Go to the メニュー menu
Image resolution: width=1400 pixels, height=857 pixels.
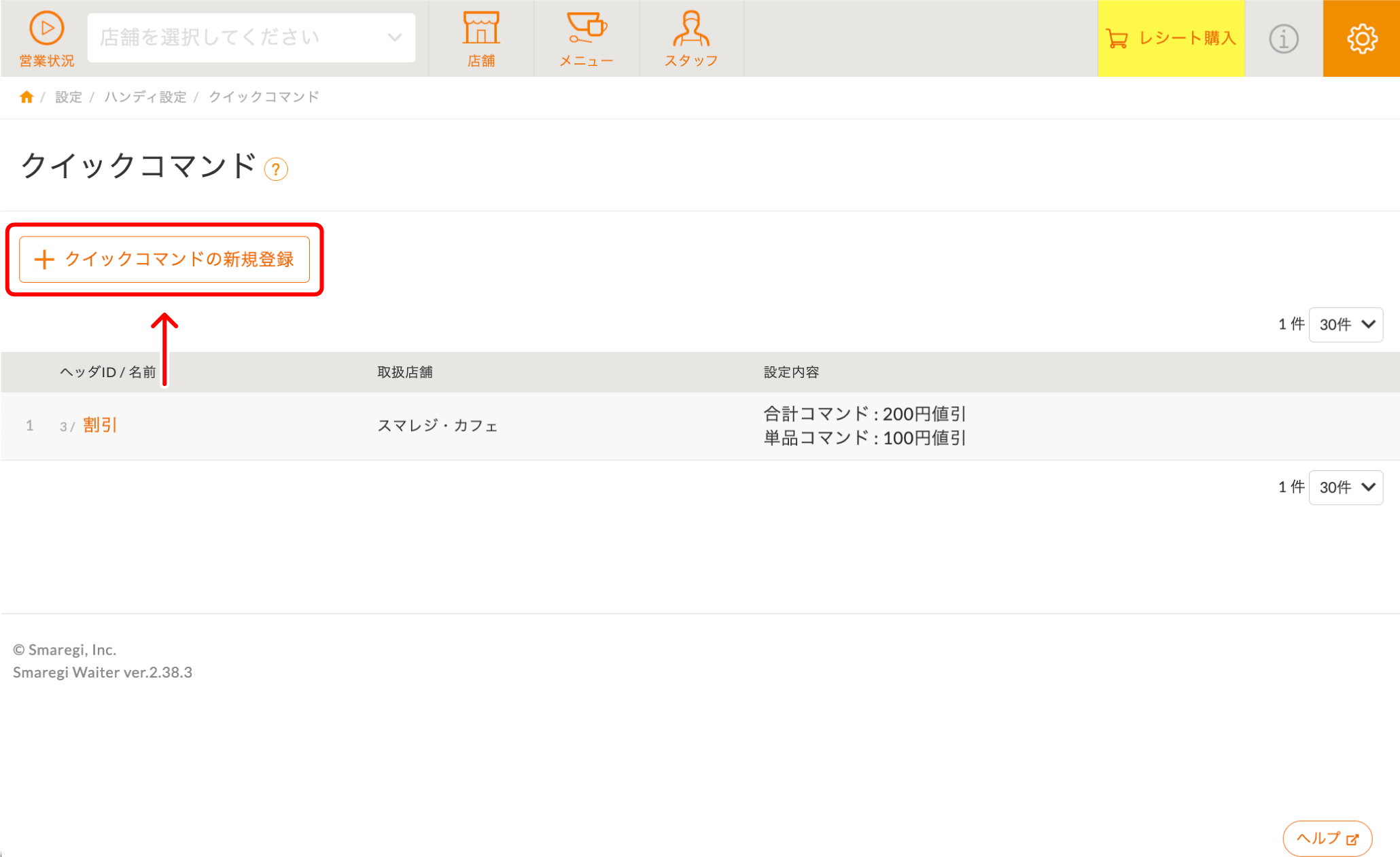pyautogui.click(x=587, y=39)
